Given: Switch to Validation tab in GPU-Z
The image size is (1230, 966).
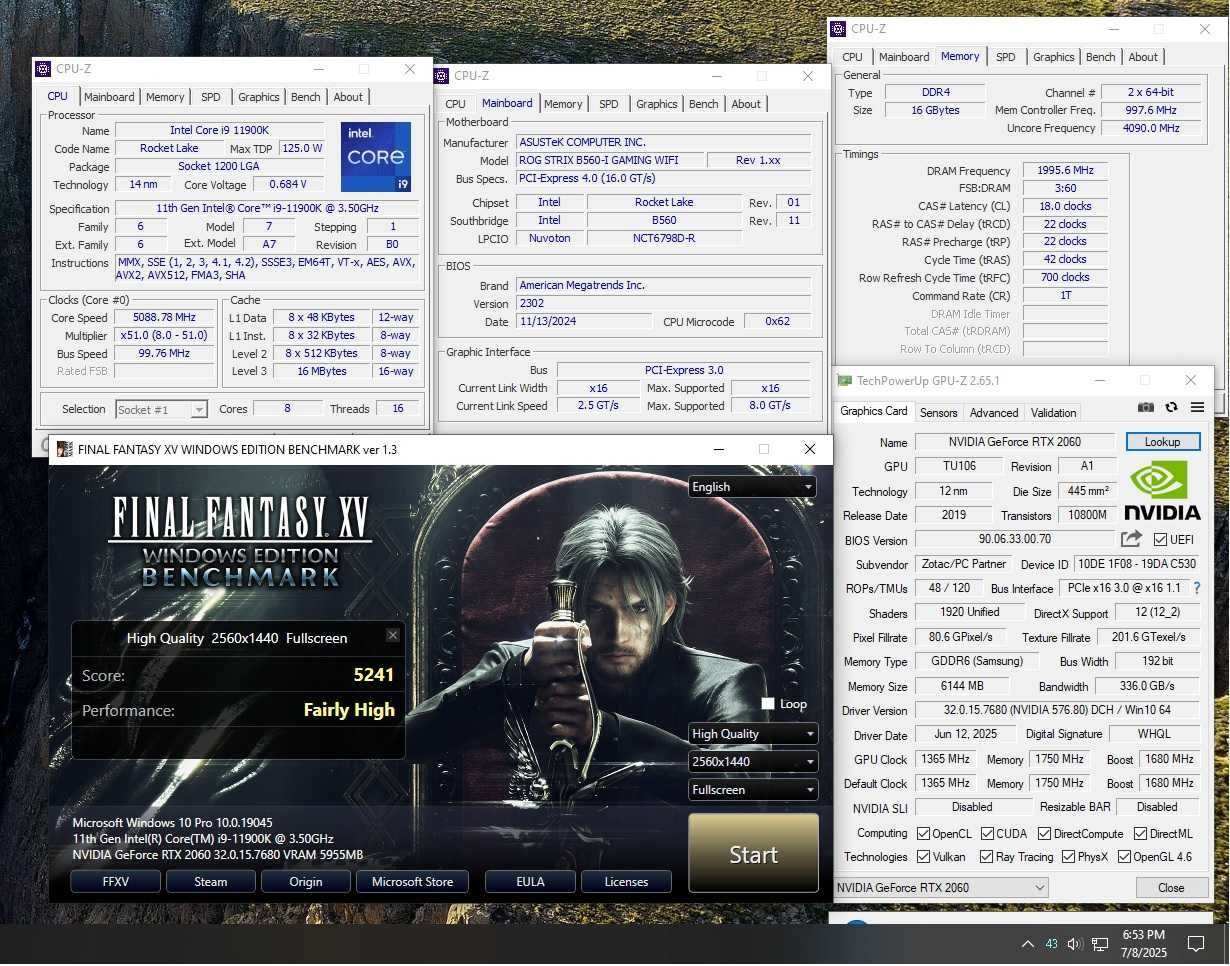Looking at the screenshot, I should point(1054,412).
